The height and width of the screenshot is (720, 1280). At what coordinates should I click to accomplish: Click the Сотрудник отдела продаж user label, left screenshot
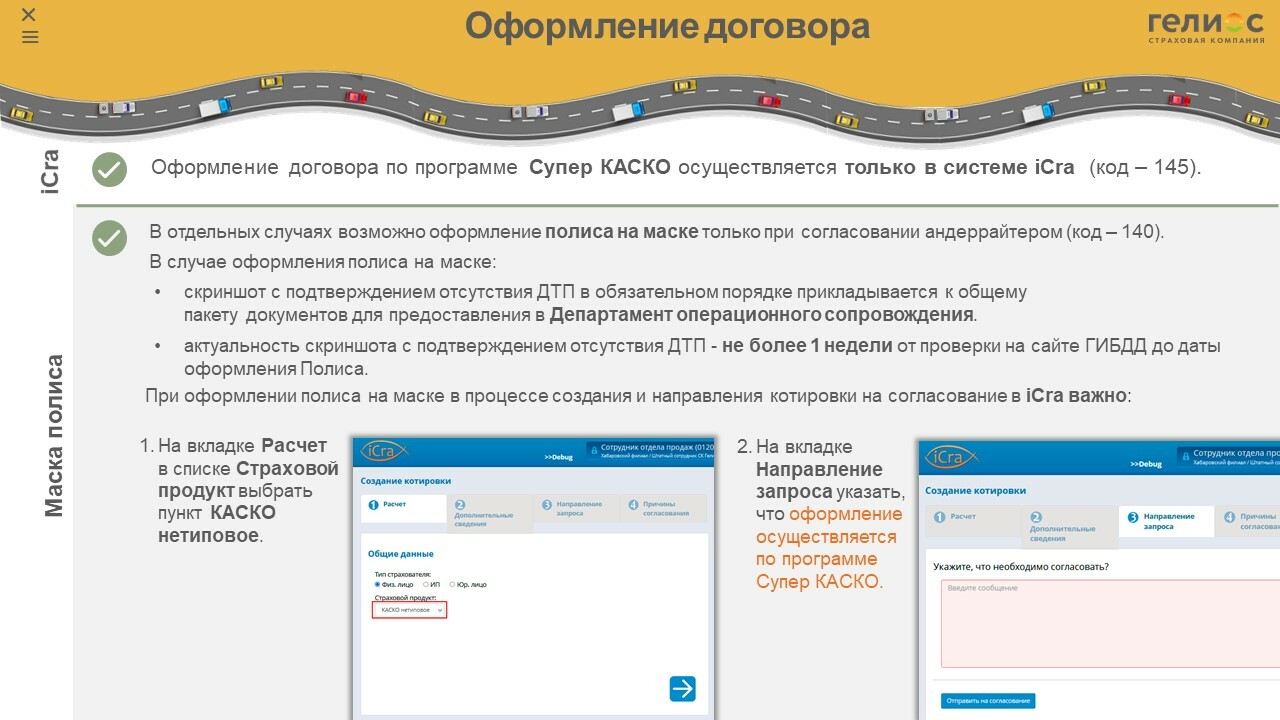[657, 447]
